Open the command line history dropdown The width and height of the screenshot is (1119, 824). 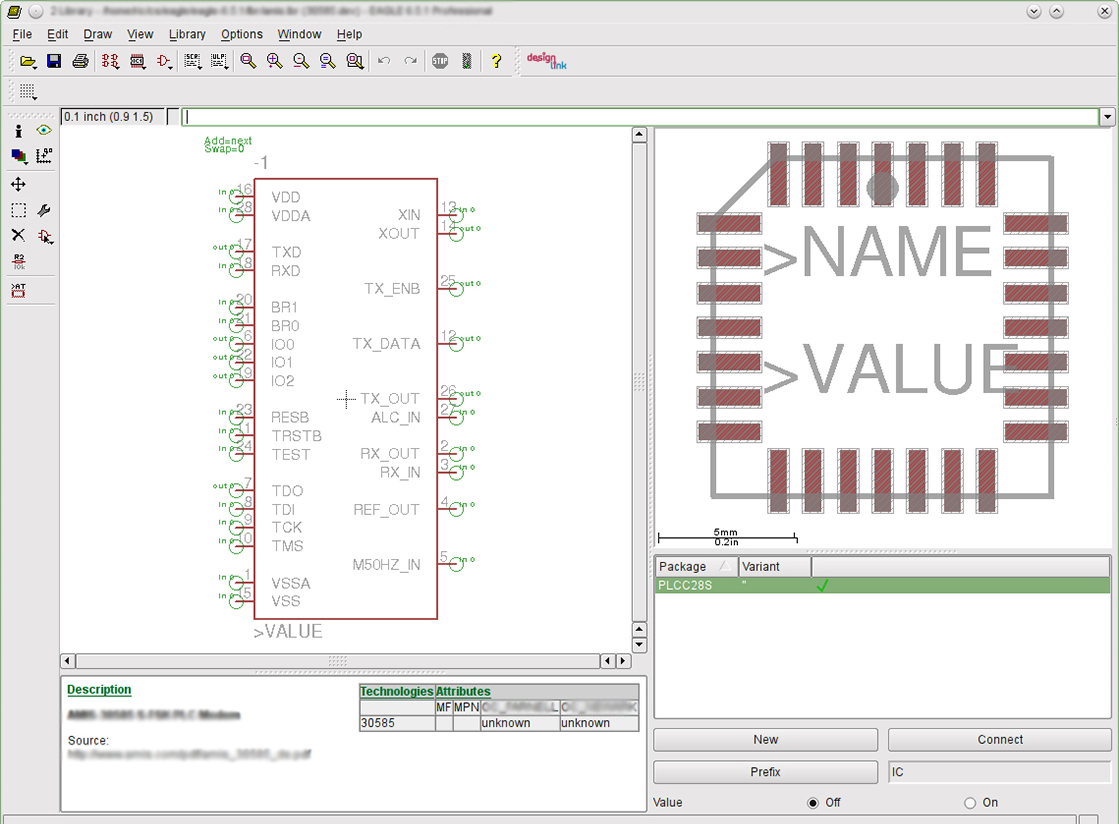pos(1107,117)
